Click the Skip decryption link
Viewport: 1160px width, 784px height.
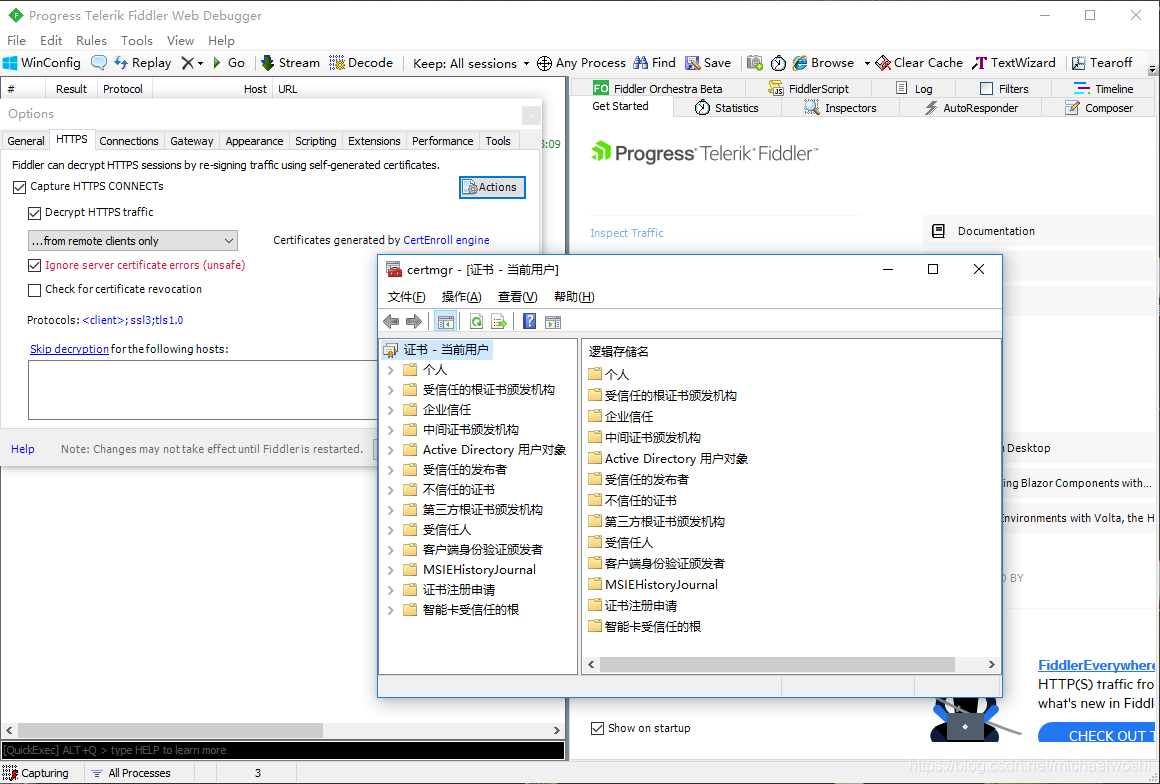pos(70,349)
